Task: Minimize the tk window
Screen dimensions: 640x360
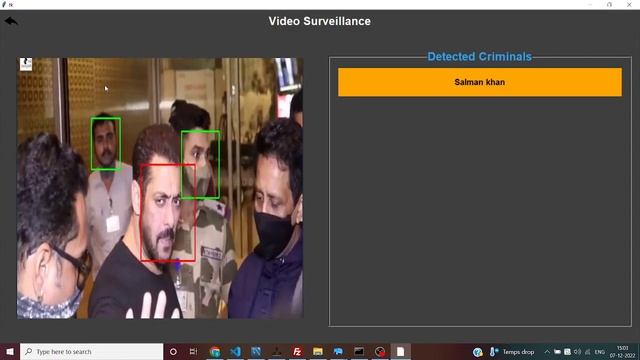Action: 590,4
